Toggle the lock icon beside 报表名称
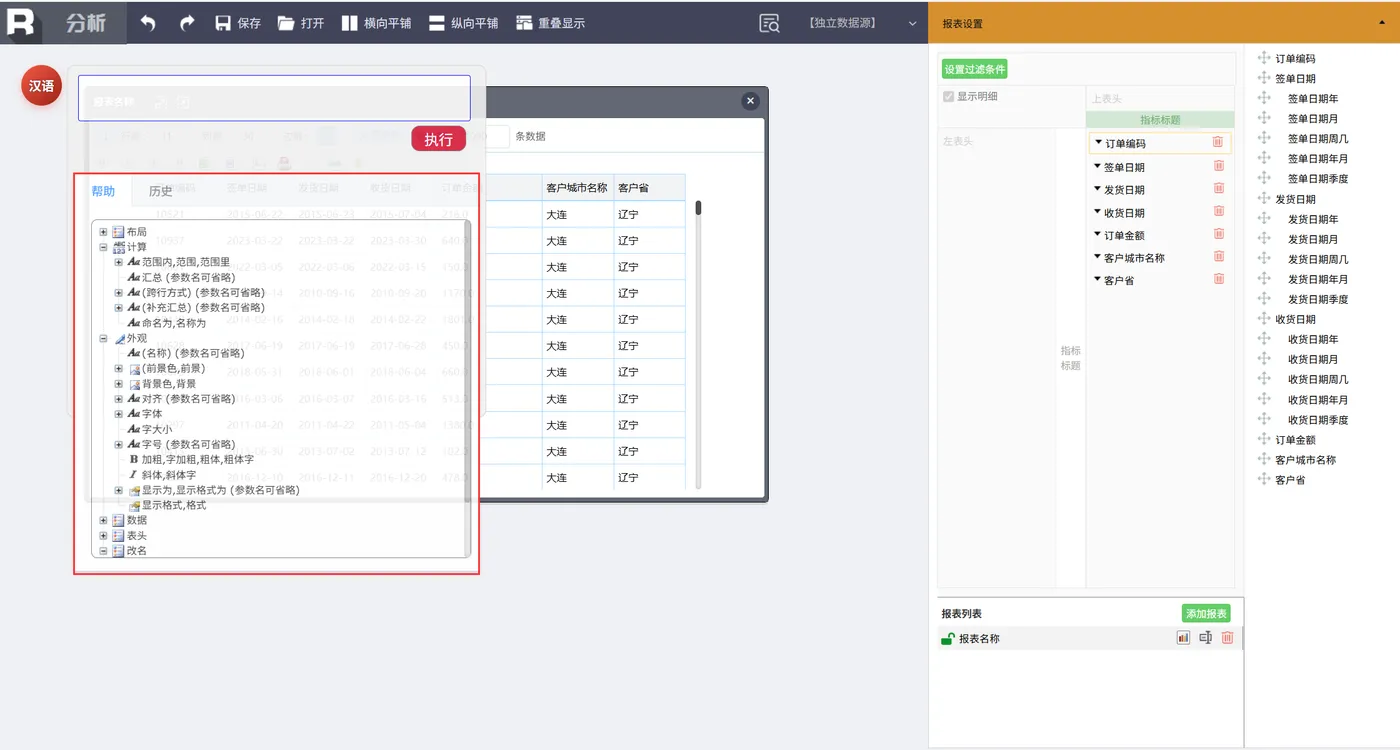This screenshot has width=1400, height=750. [947, 639]
